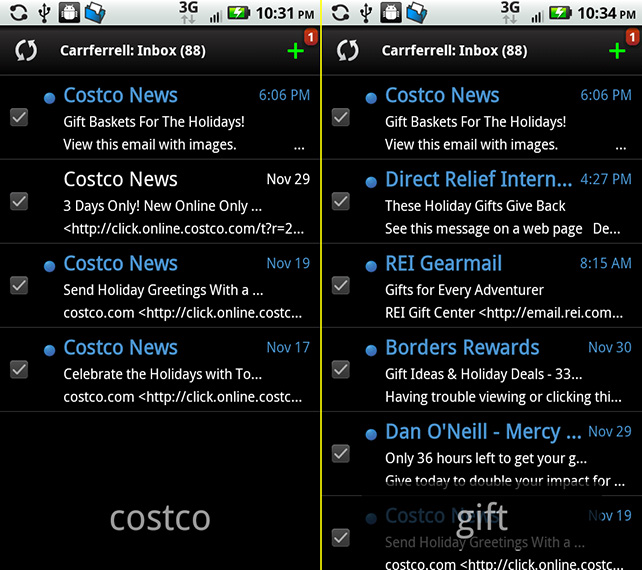Tap green plus compose icon on 10:34 PM screen
The width and height of the screenshot is (642, 570).
pos(617,52)
